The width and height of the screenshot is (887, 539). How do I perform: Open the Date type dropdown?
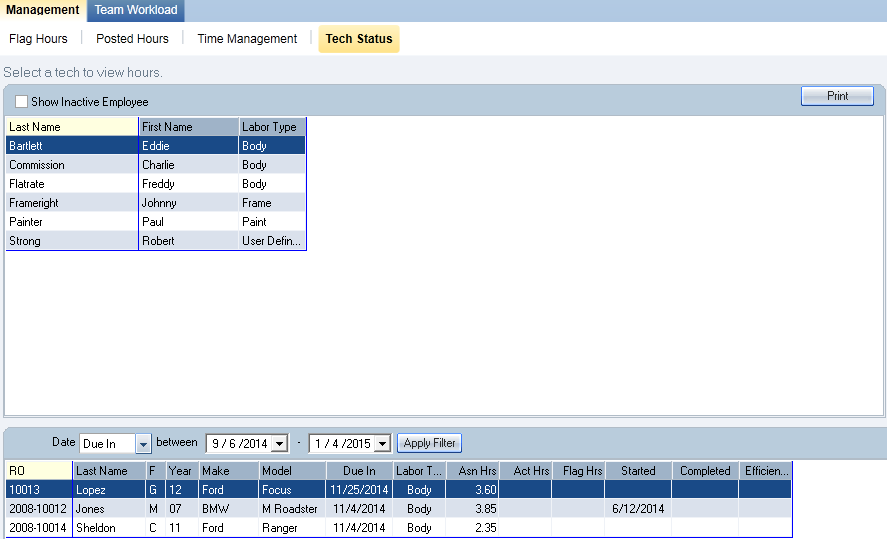(x=142, y=443)
